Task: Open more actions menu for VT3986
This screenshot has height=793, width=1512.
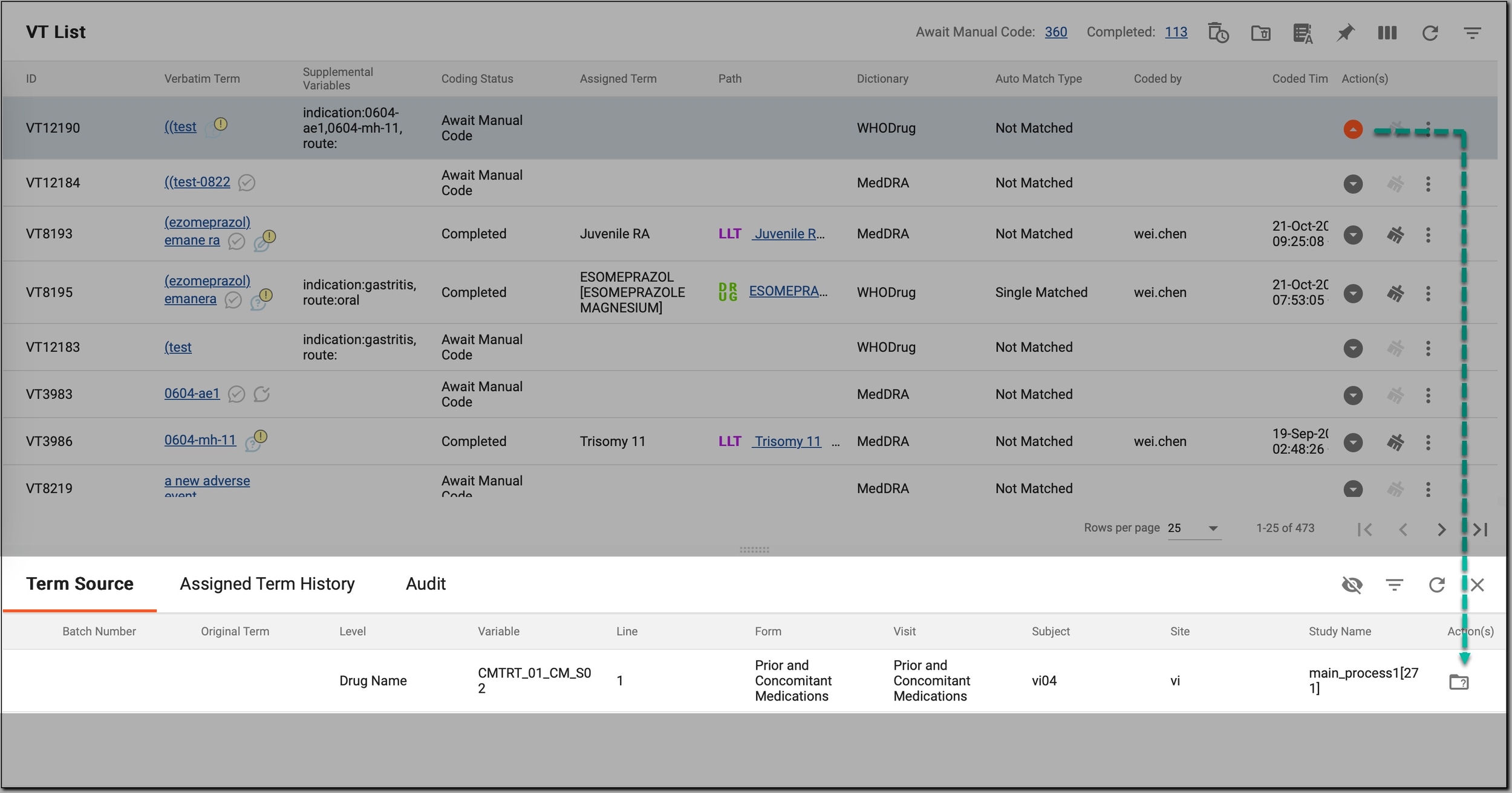Action: click(1428, 442)
